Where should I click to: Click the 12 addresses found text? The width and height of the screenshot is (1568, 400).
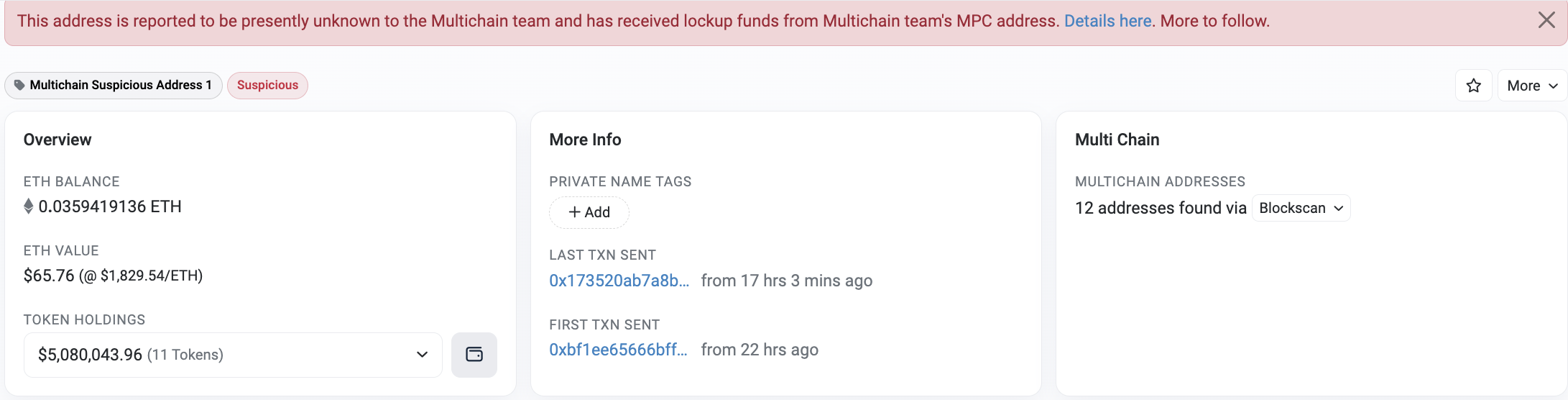(1161, 208)
